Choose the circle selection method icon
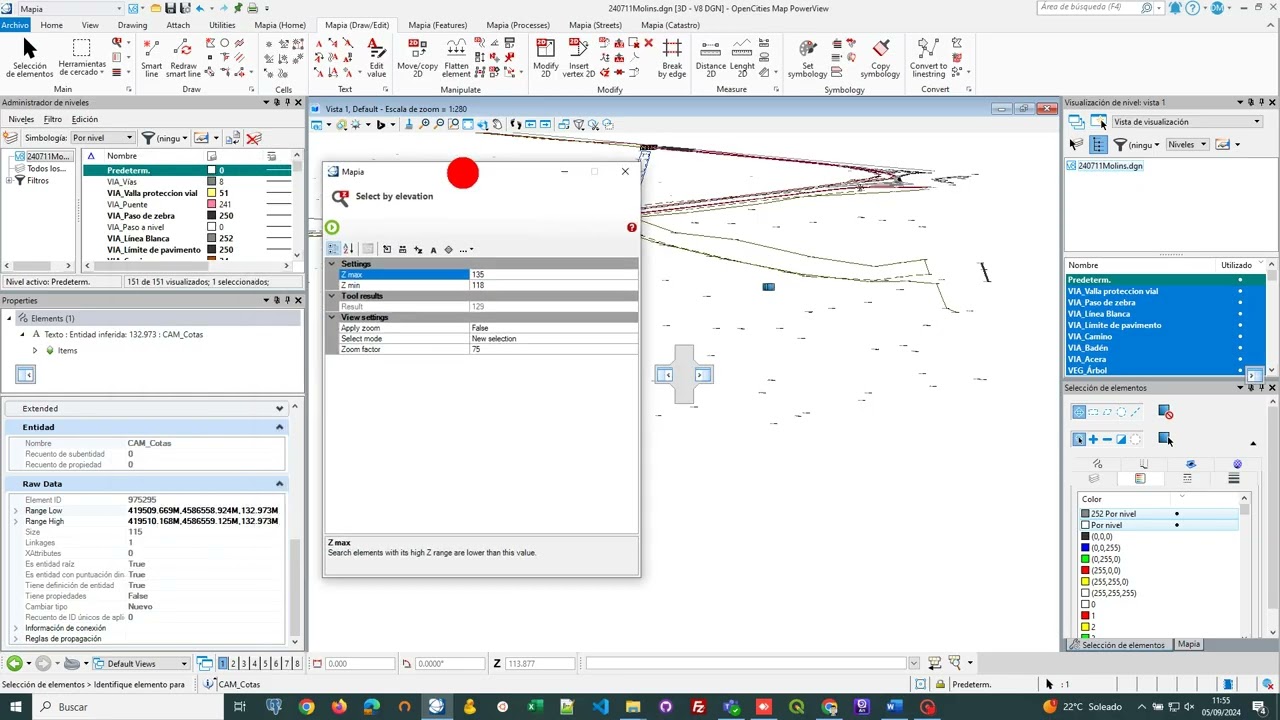 click(x=1121, y=412)
